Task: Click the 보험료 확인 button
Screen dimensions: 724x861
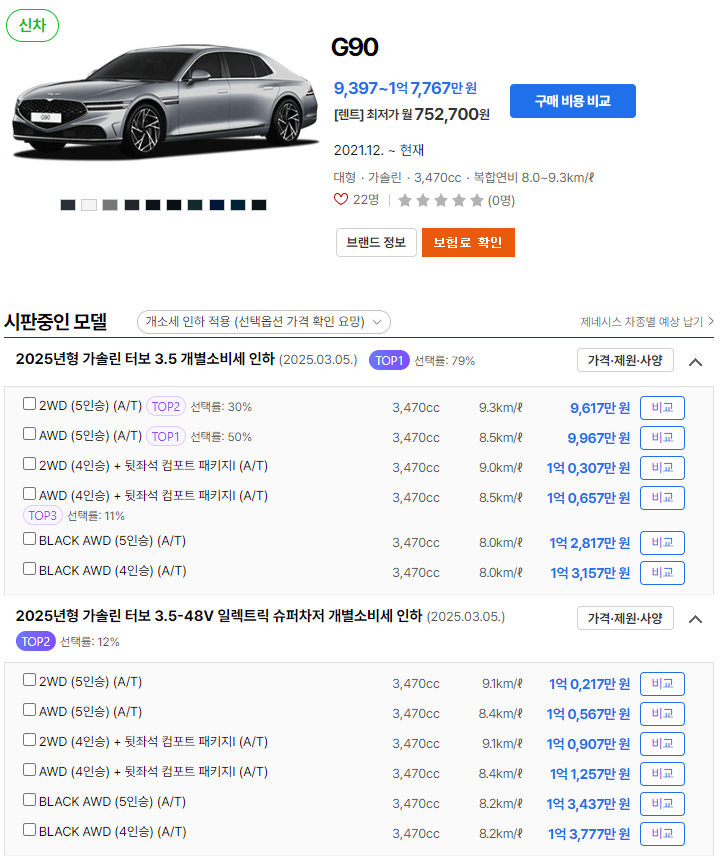Action: 468,242
